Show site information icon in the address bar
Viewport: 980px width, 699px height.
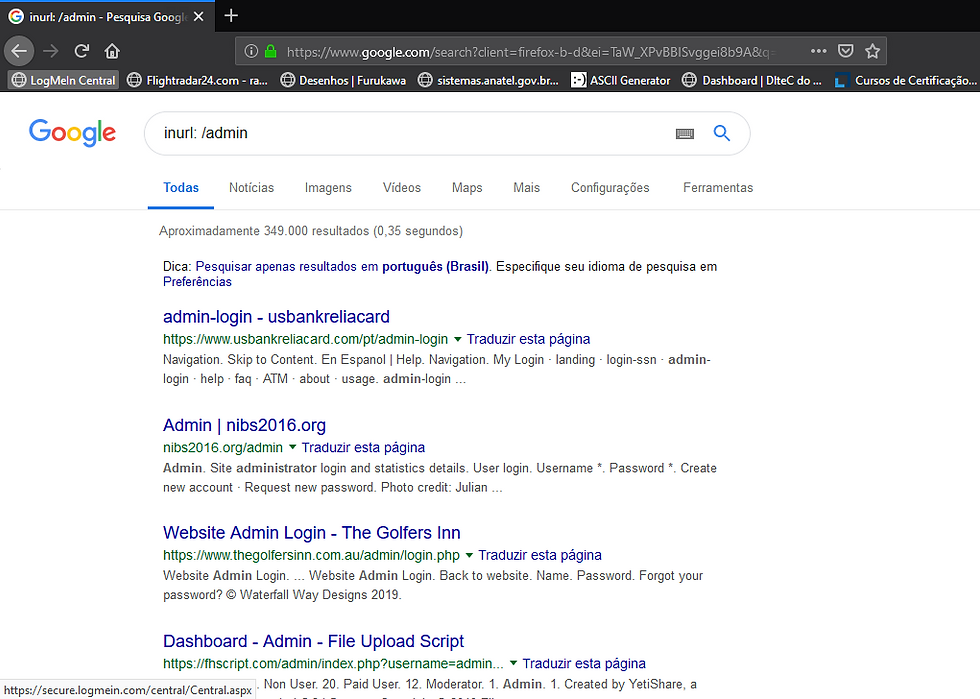pyautogui.click(x=251, y=51)
